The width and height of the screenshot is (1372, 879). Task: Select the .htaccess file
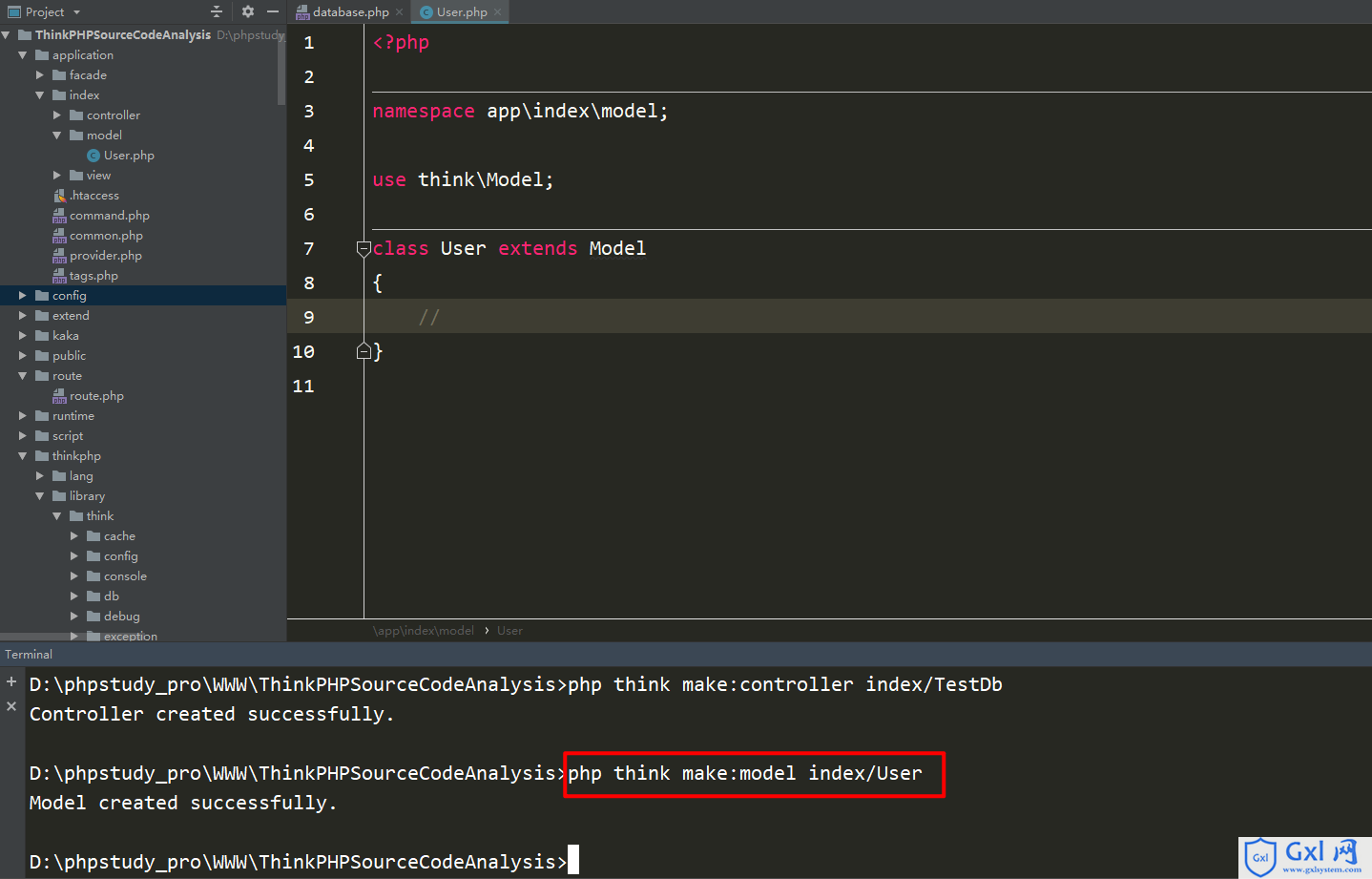tap(94, 196)
